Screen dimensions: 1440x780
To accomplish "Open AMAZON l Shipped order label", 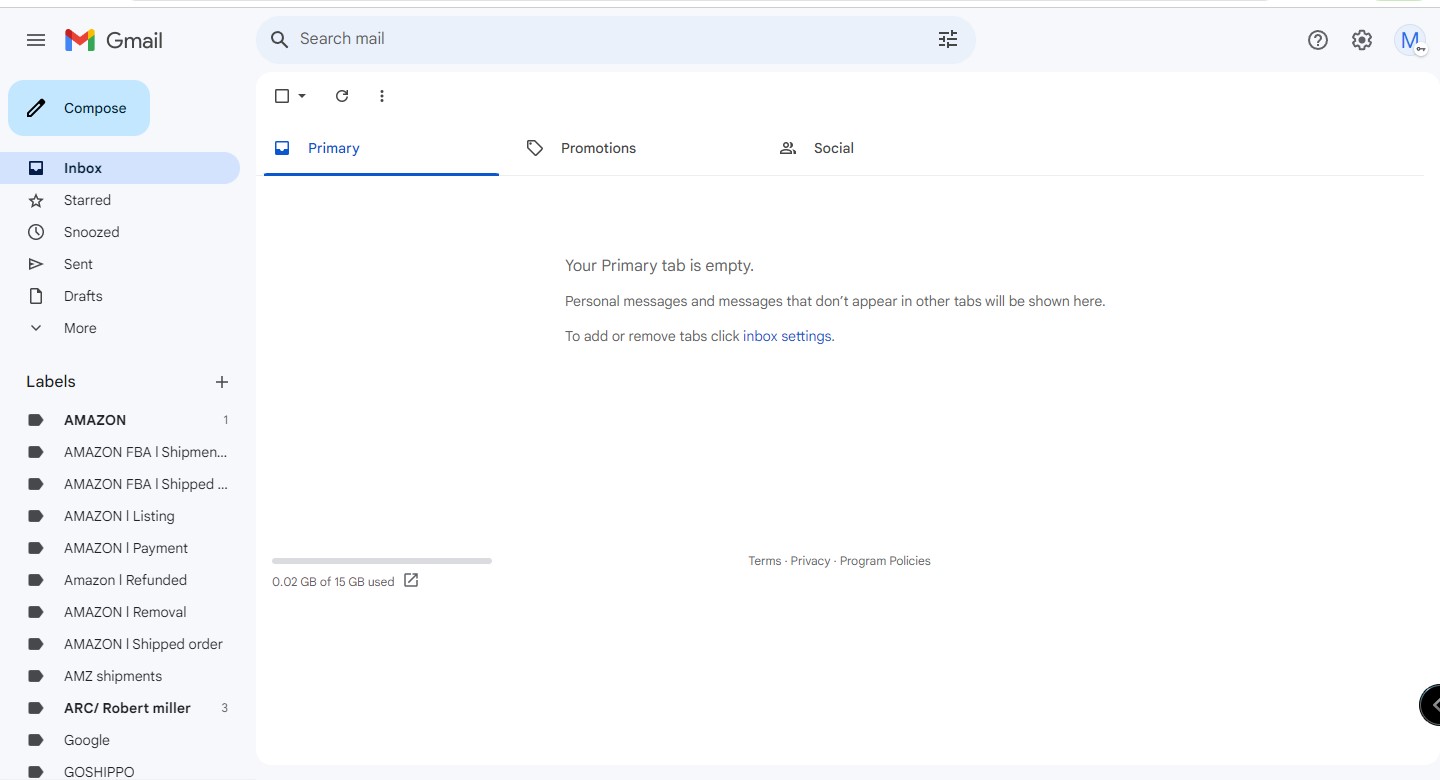I will pyautogui.click(x=120, y=644).
